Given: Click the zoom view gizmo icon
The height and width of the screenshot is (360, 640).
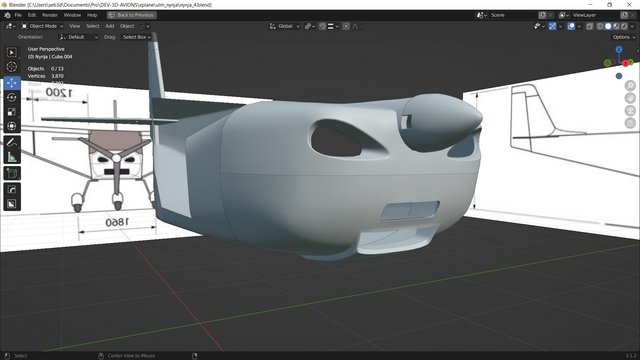Looking at the screenshot, I should pos(630,85).
